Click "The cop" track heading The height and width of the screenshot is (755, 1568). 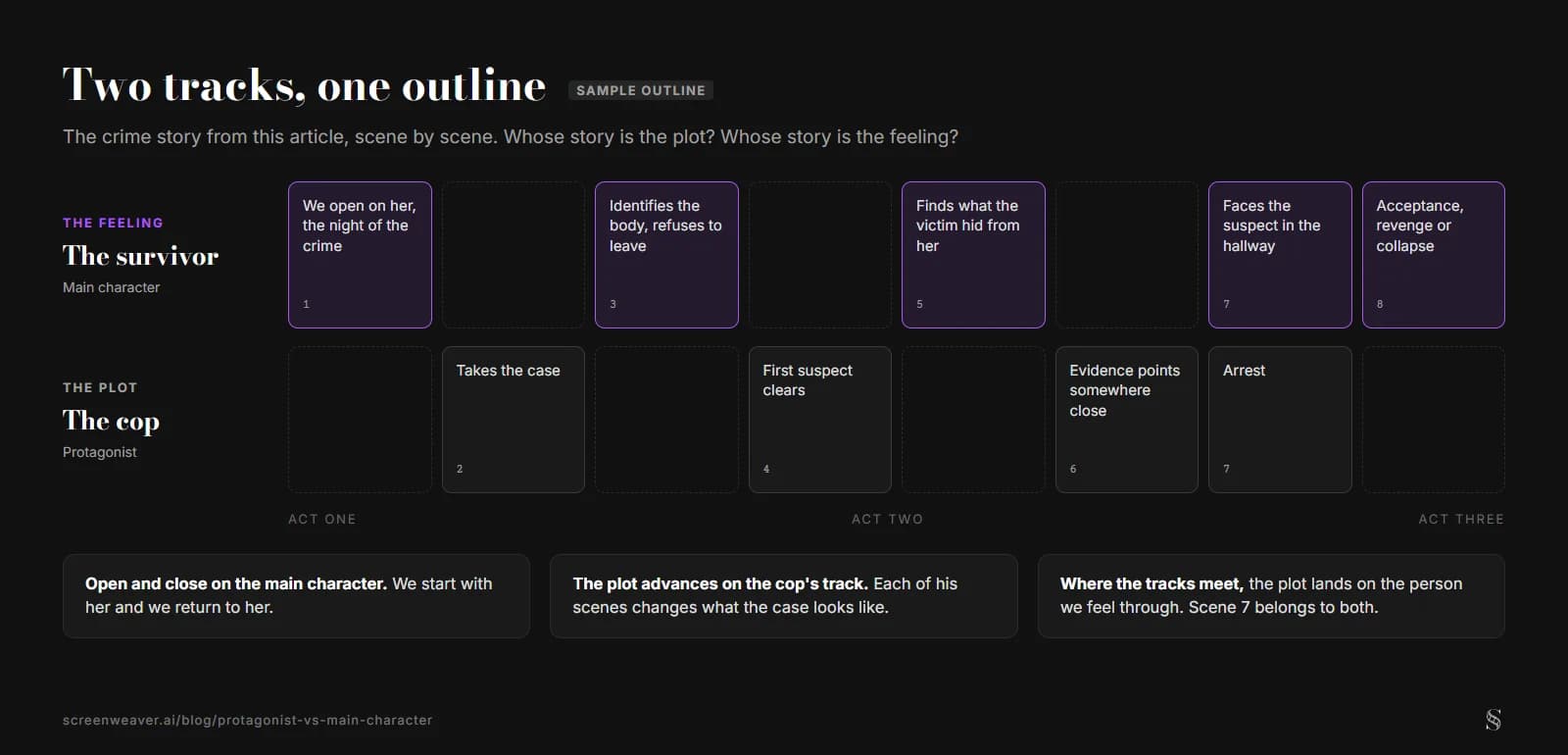(111, 421)
